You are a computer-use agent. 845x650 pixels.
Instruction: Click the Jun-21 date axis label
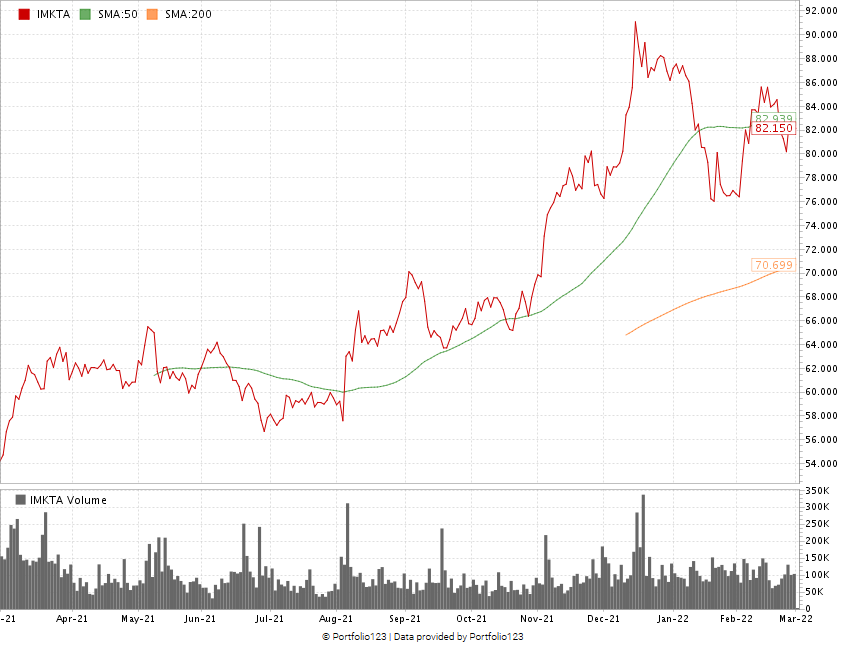200,619
